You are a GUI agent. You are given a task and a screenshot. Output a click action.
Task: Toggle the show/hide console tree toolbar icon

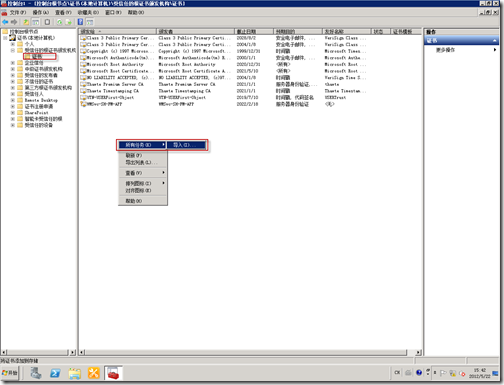(x=35, y=22)
